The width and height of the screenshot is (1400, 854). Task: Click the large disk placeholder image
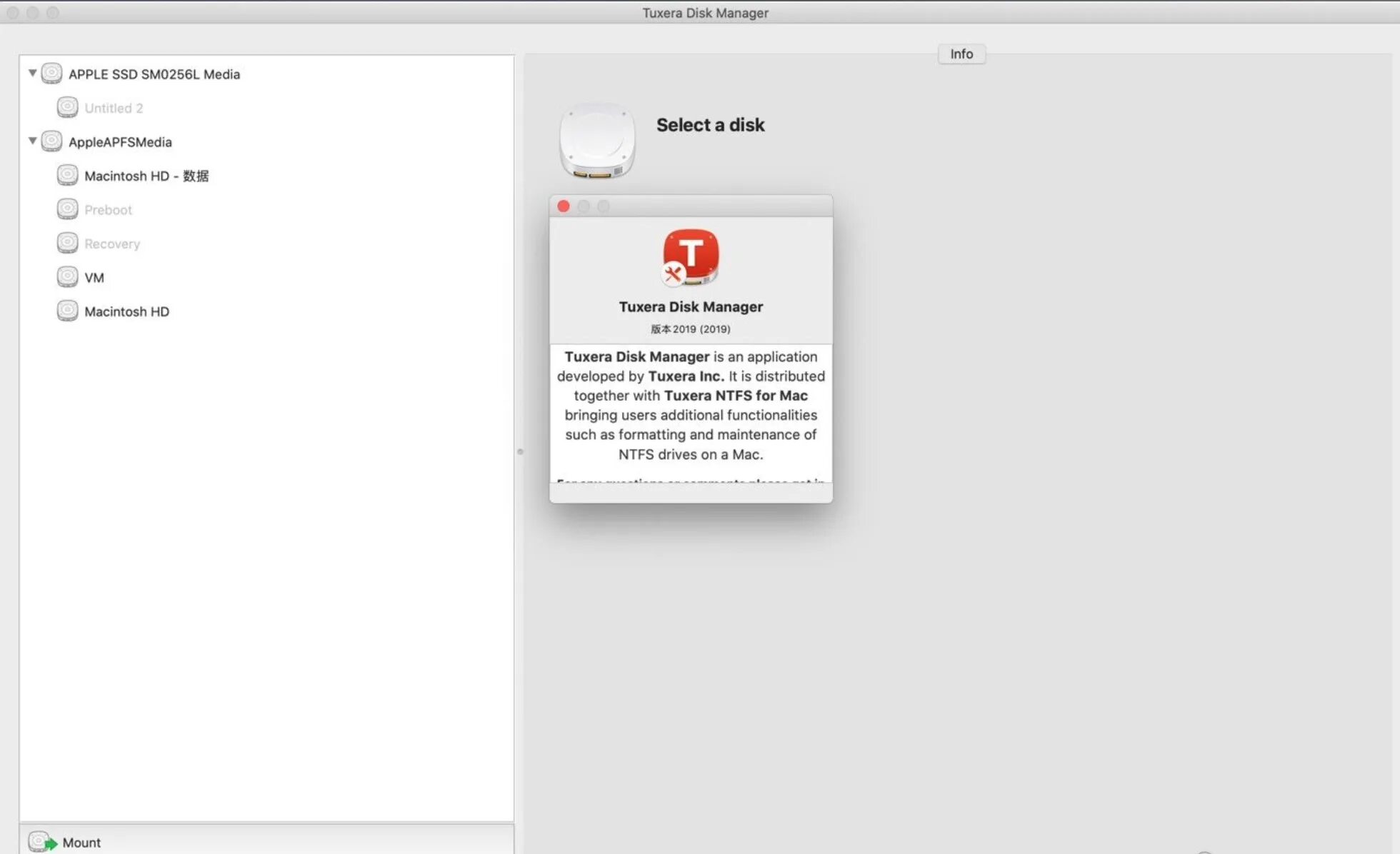(597, 141)
